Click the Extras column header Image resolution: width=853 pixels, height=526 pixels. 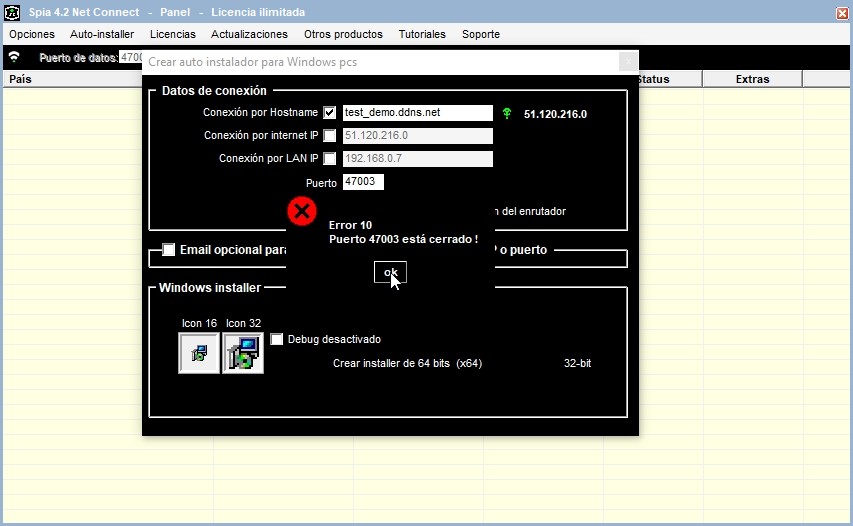[752, 79]
